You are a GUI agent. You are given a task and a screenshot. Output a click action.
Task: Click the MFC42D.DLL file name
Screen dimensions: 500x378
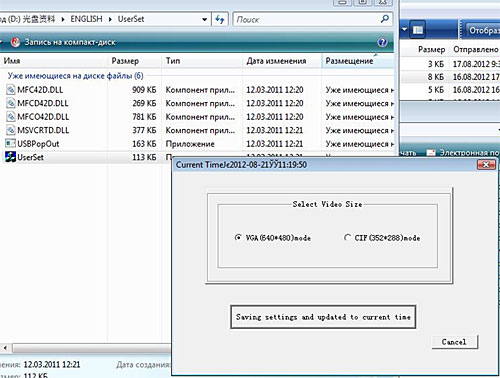(40, 90)
